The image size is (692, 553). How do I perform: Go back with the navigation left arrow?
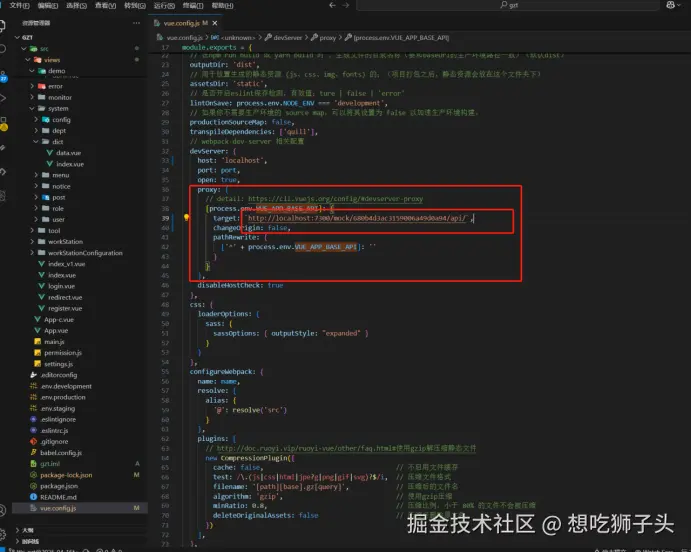tap(332, 5)
